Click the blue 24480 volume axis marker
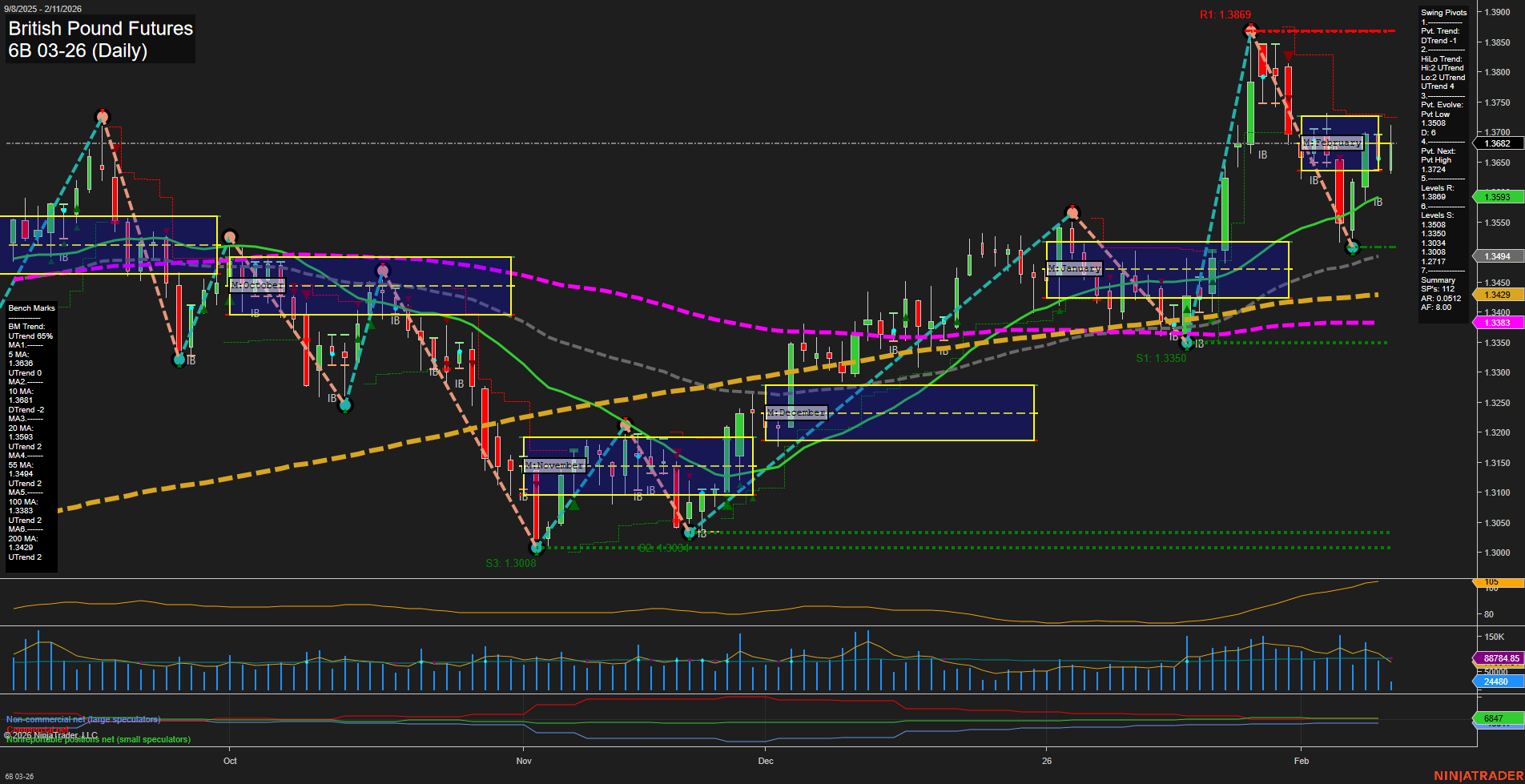Image resolution: width=1525 pixels, height=784 pixels. [x=1497, y=681]
